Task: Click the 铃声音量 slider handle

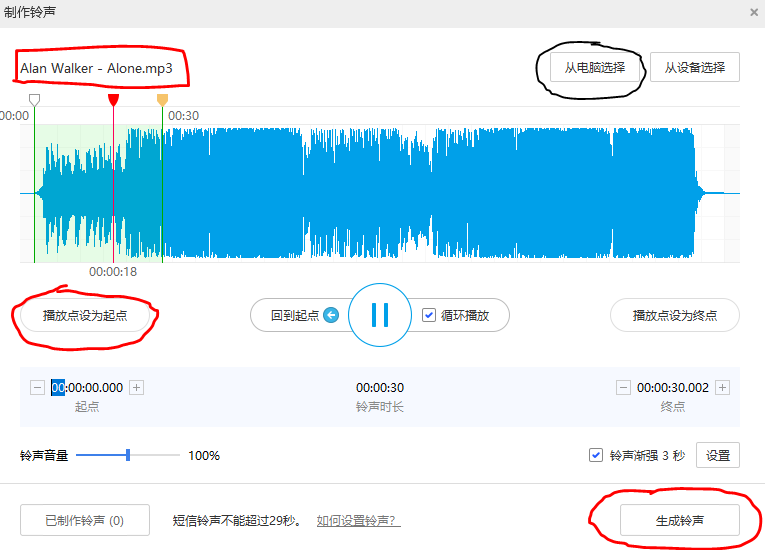Action: pyautogui.click(x=128, y=455)
